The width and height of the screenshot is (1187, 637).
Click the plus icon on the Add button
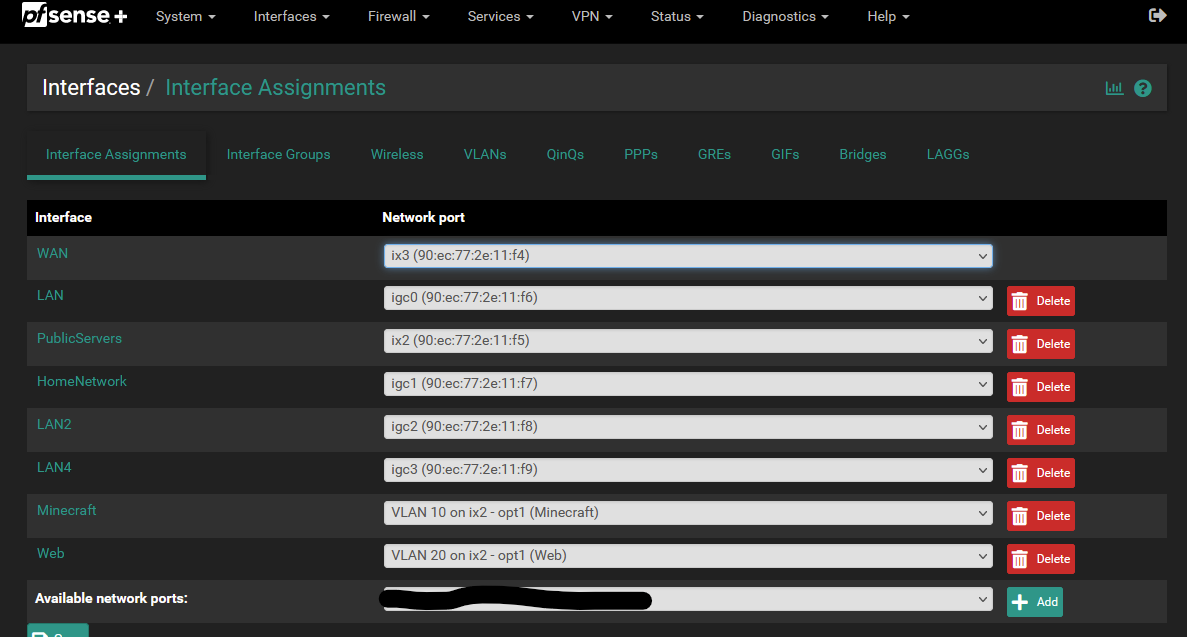pos(1020,602)
